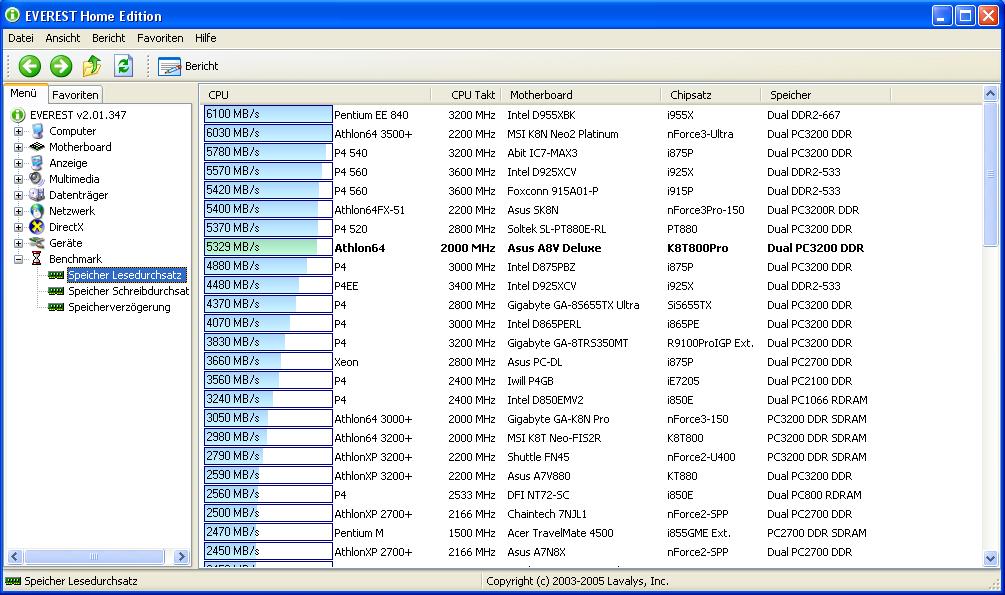Viewport: 1005px width, 595px height.
Task: Open the Hilfe menu
Action: [x=206, y=38]
